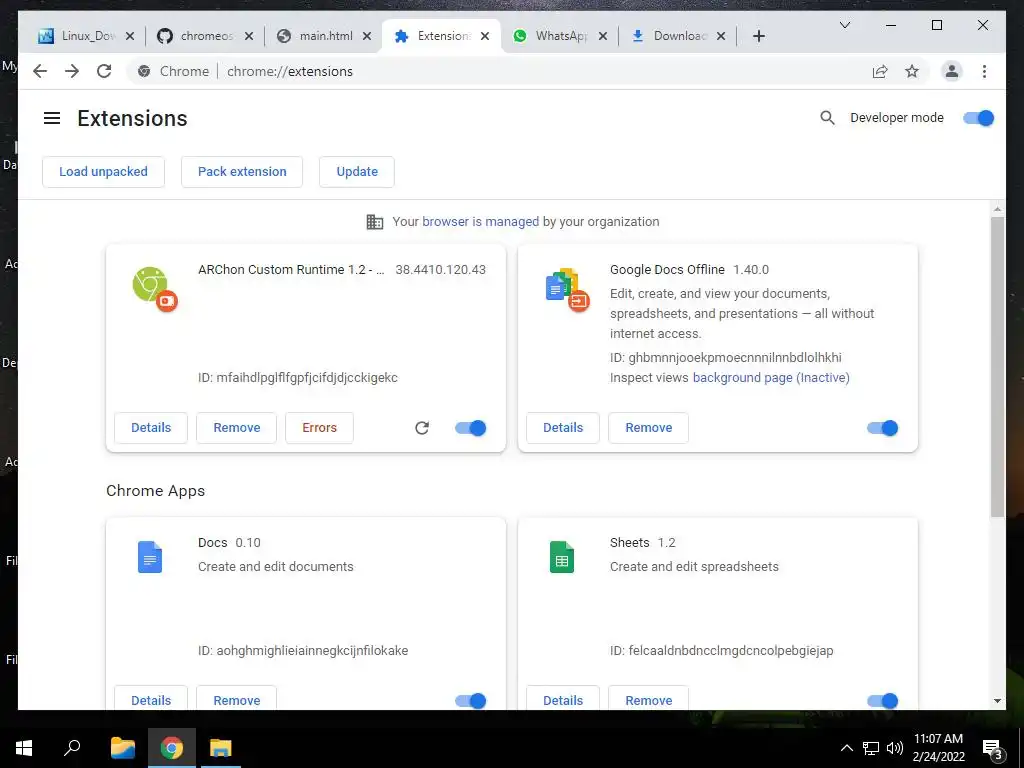Image resolution: width=1024 pixels, height=768 pixels.
Task: Open the volume control in system tray
Action: tap(895, 748)
